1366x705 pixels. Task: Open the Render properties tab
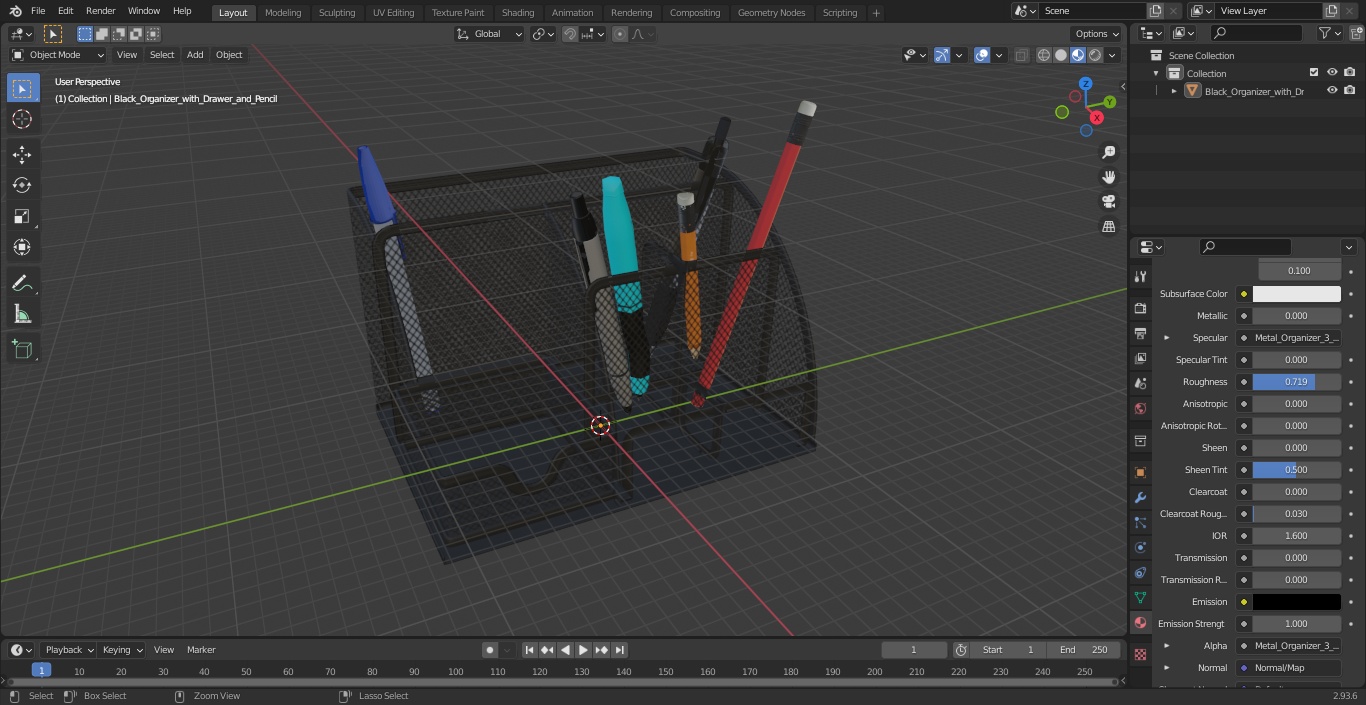pos(1140,308)
